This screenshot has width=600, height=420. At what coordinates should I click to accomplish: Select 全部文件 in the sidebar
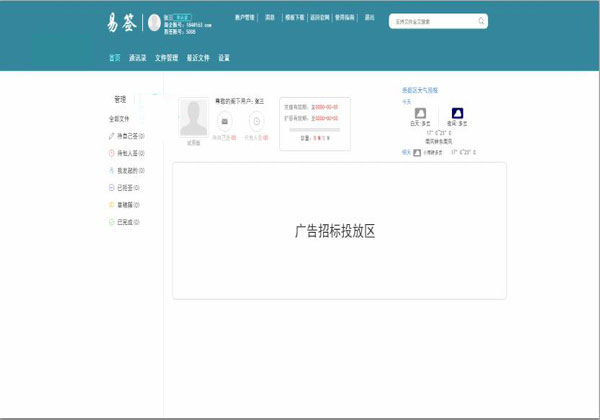119,119
